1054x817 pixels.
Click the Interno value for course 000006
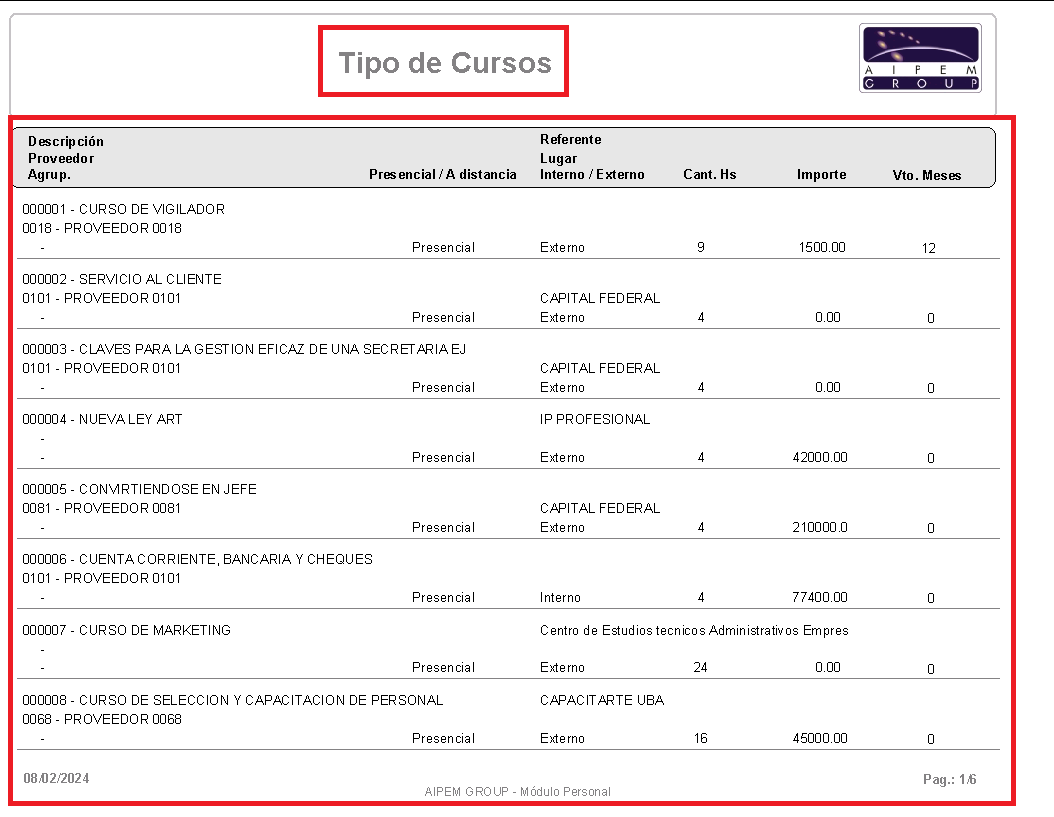[x=560, y=597]
